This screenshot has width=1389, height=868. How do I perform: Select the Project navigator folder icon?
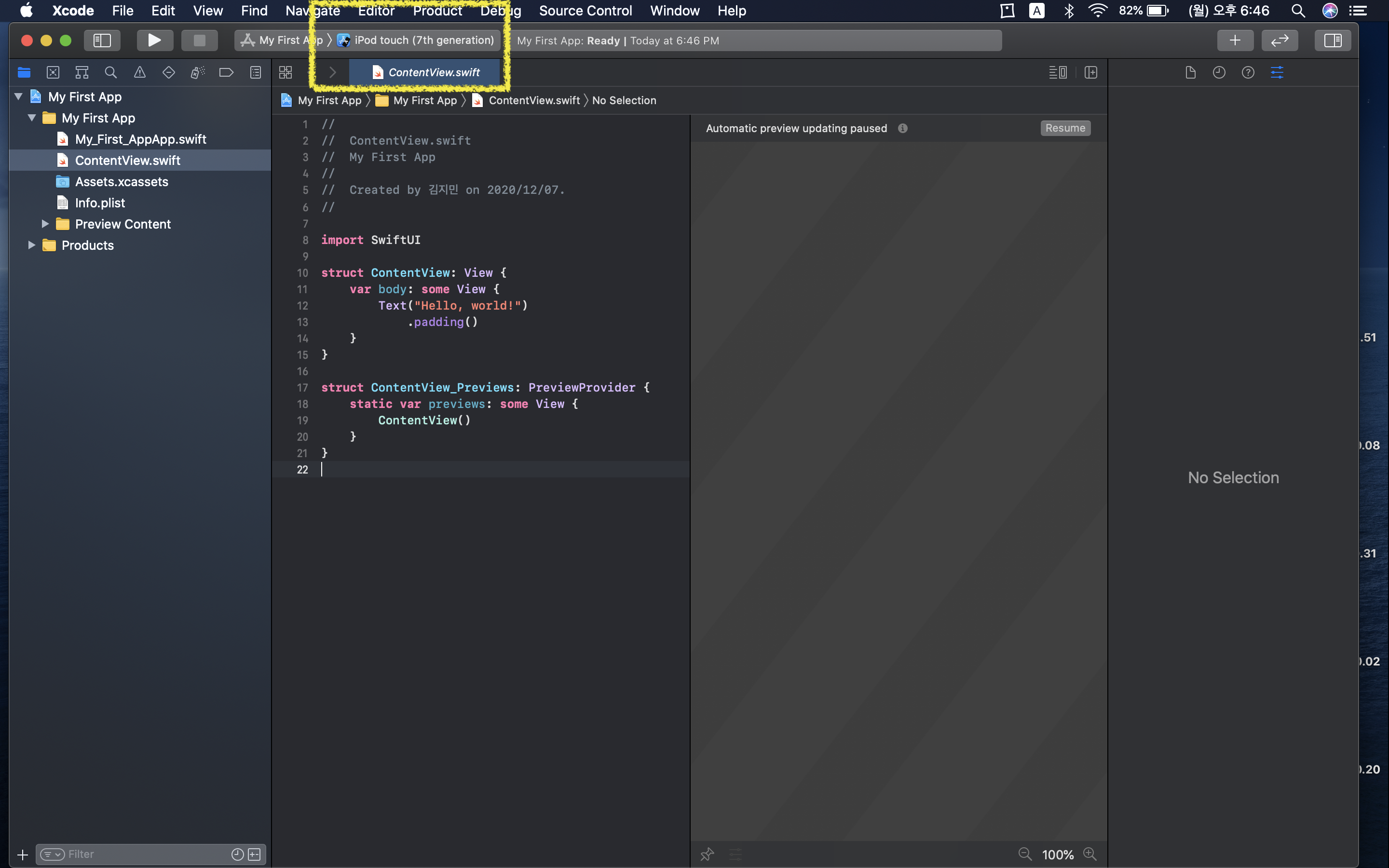pos(24,72)
